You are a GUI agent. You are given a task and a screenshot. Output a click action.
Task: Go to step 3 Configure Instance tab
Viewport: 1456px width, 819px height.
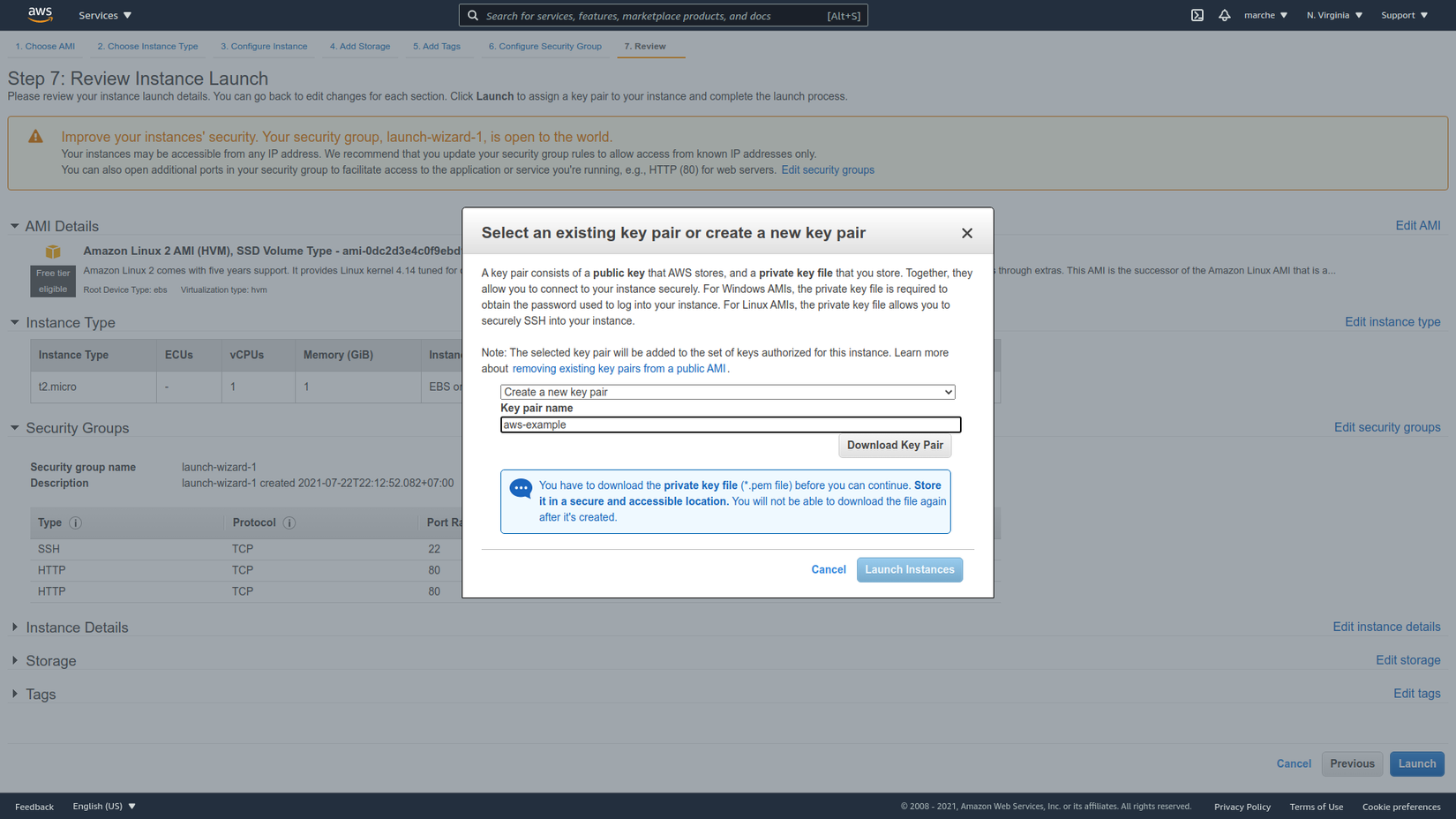tap(264, 46)
